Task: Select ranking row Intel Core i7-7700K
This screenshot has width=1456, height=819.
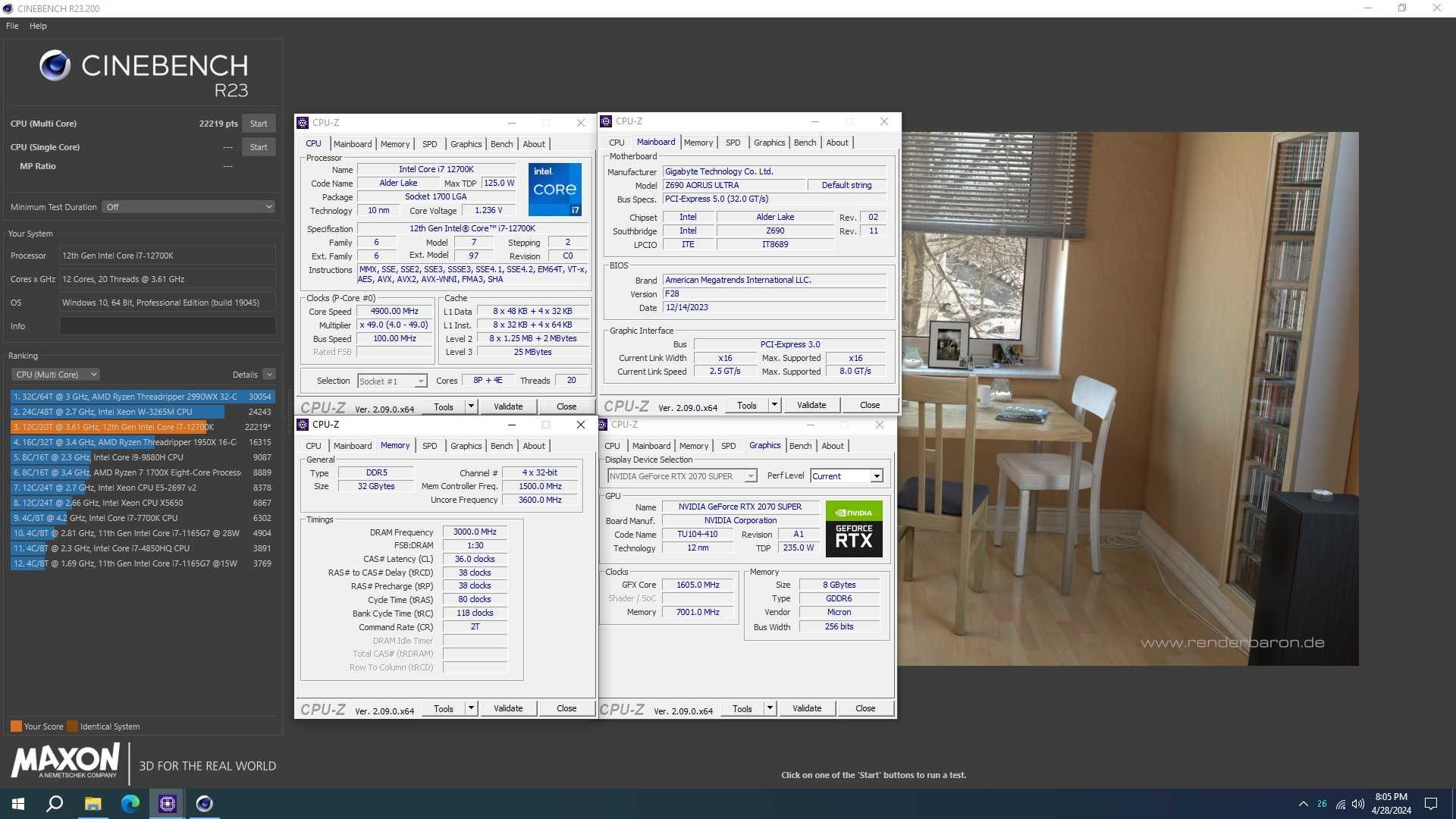Action: pyautogui.click(x=143, y=518)
